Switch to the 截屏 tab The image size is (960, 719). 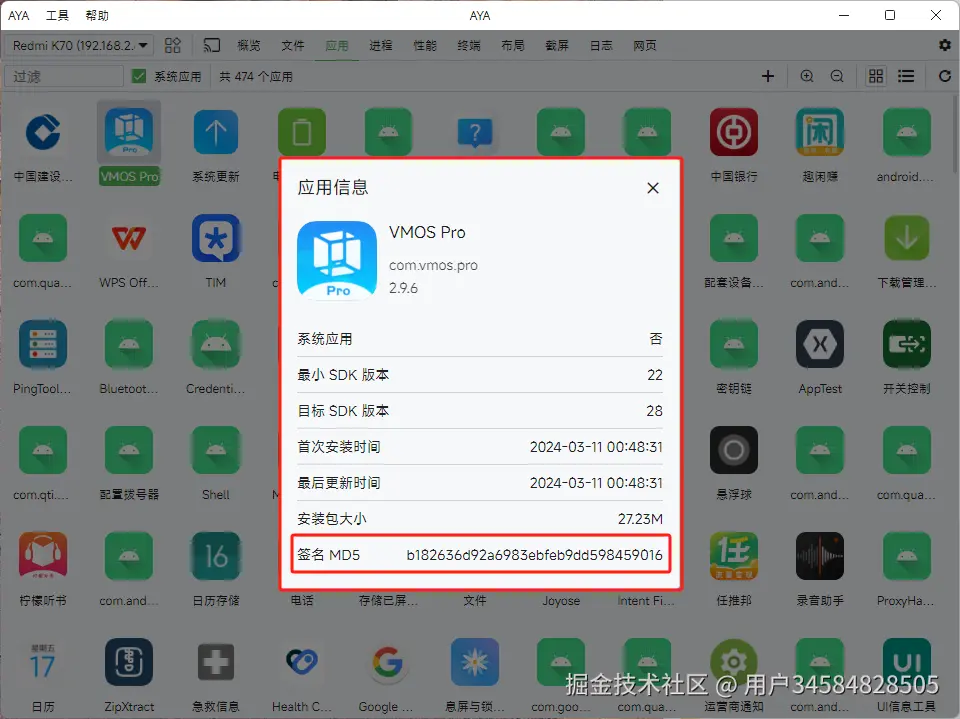[557, 45]
